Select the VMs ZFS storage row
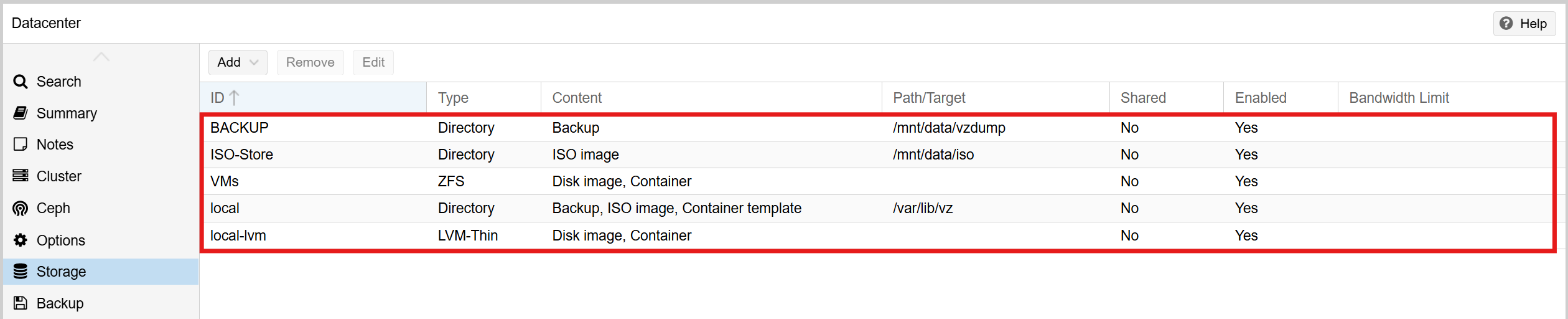 click(x=225, y=181)
